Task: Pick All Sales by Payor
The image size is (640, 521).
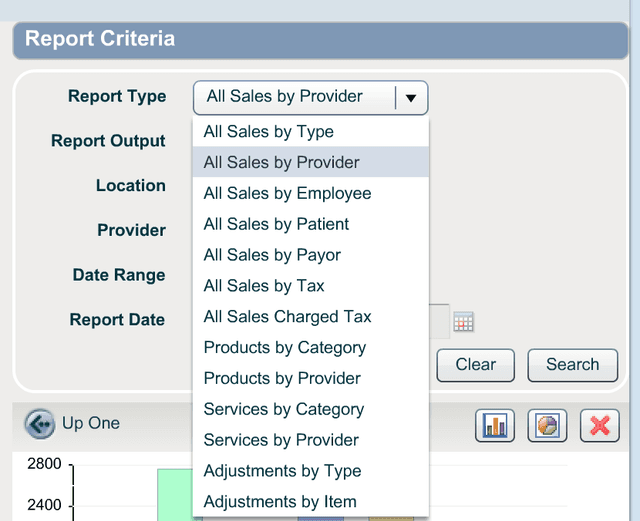Action: 311,255
